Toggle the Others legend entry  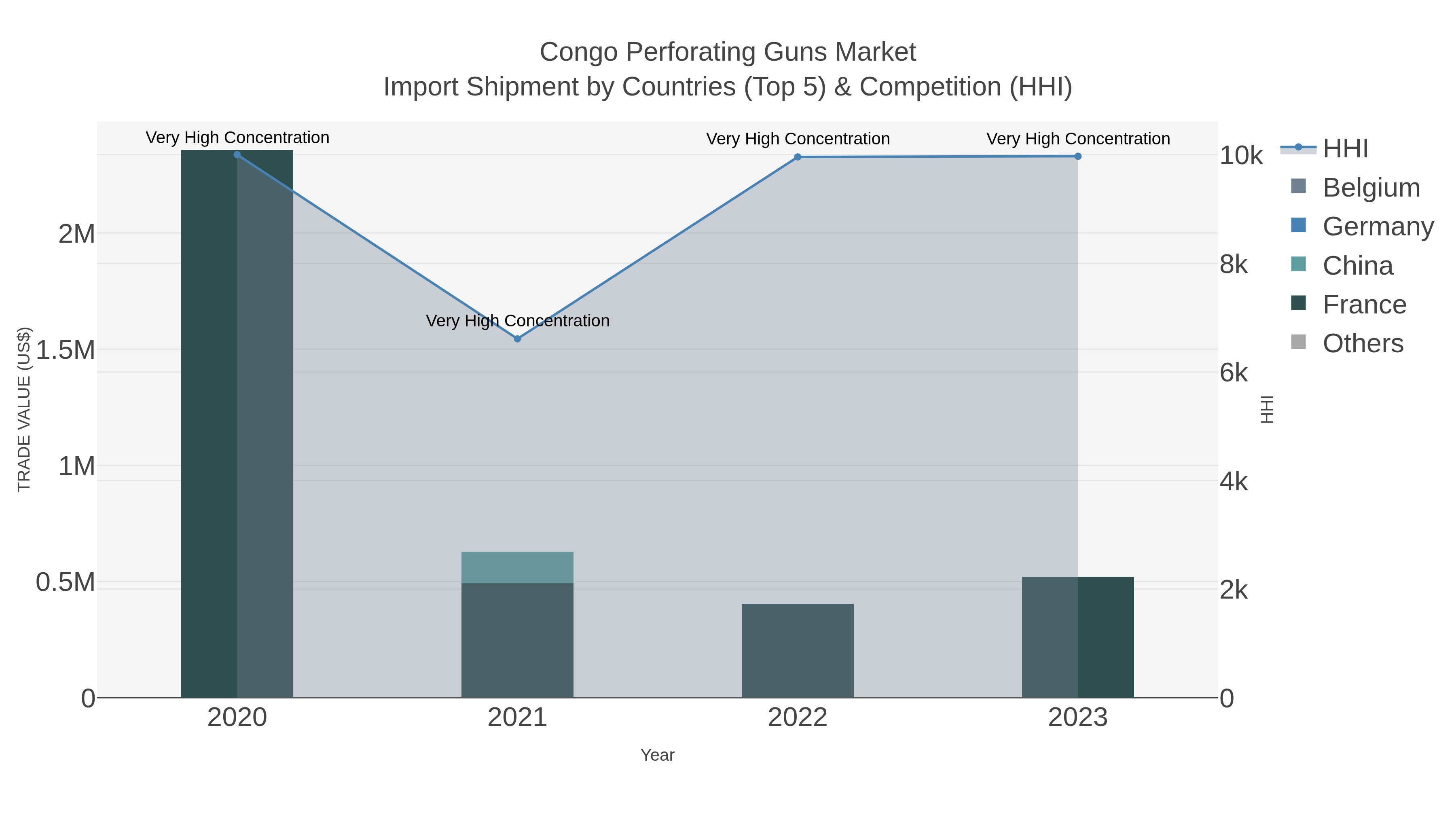pos(1348,344)
